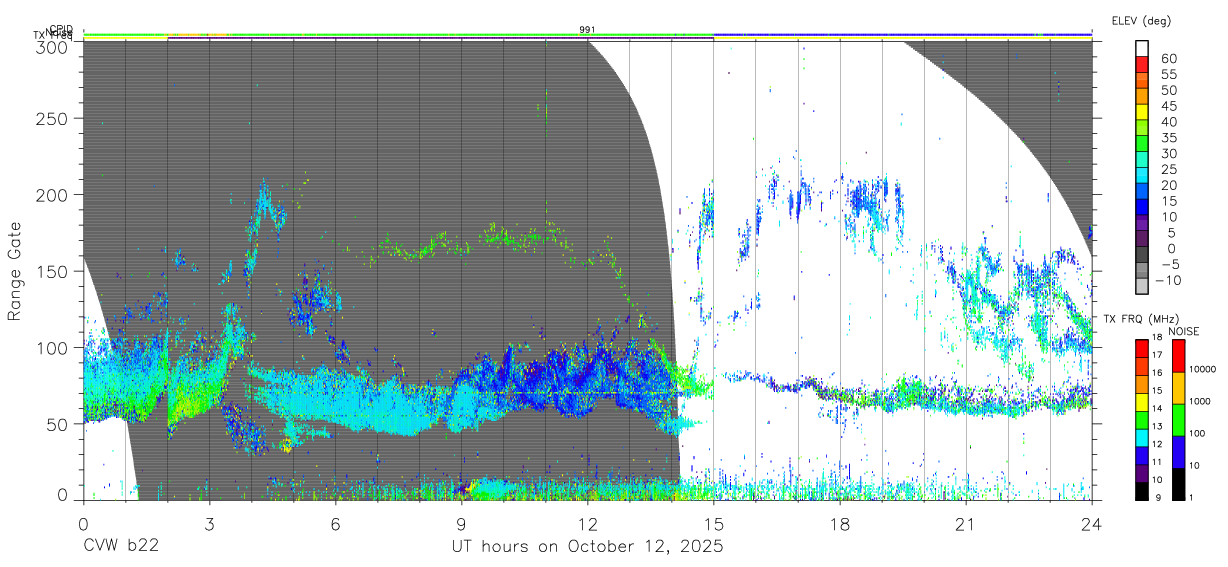This screenshot has height=567, width=1228.
Task: Click the '15' UT hour tick label
Action: (x=713, y=523)
